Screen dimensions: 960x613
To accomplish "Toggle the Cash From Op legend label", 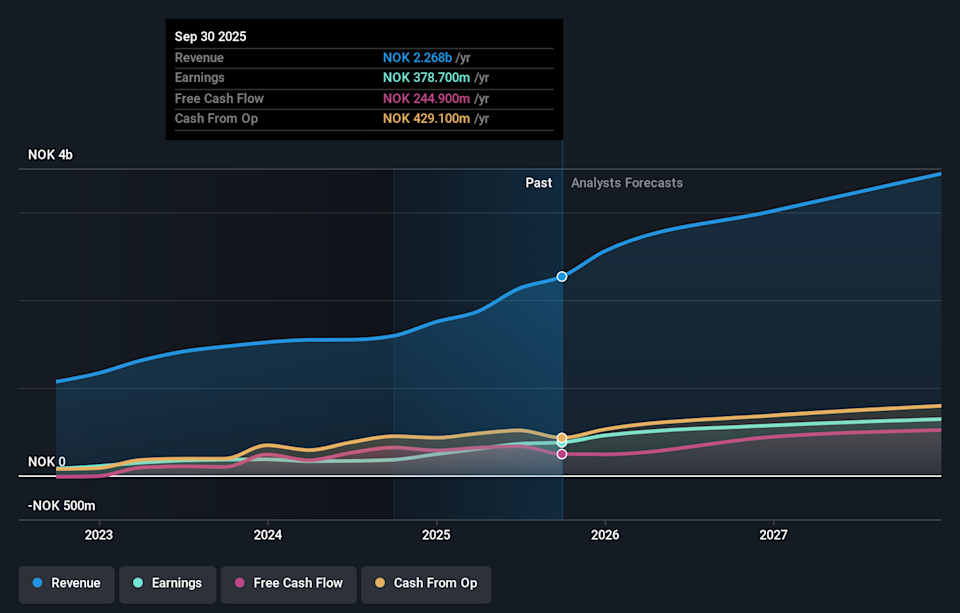I will [435, 583].
